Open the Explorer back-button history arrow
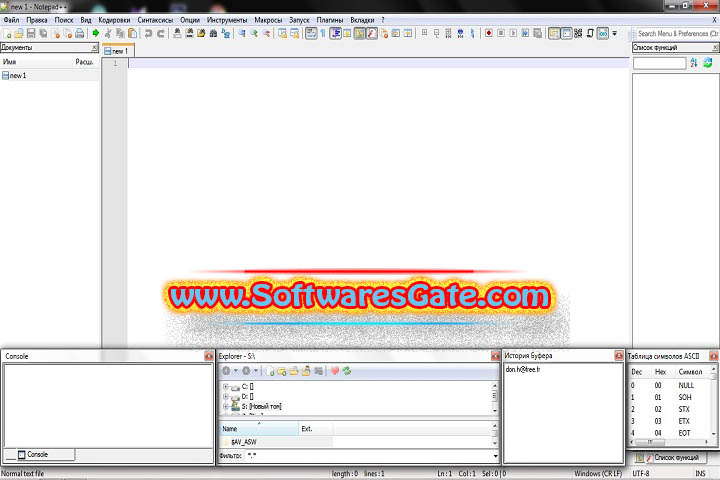This screenshot has height=480, width=720. [236, 371]
